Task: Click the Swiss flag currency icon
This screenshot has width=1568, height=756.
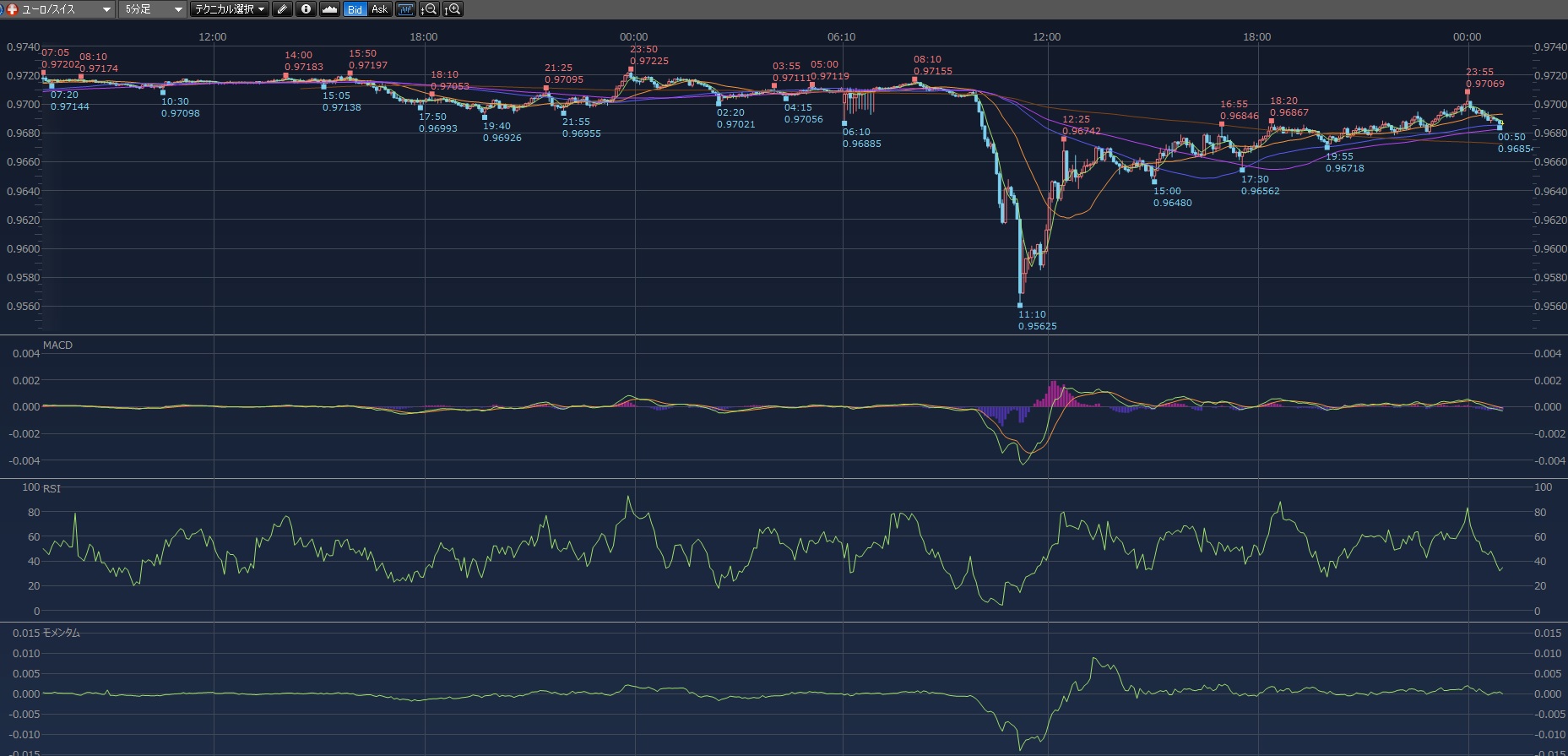Action: point(12,9)
